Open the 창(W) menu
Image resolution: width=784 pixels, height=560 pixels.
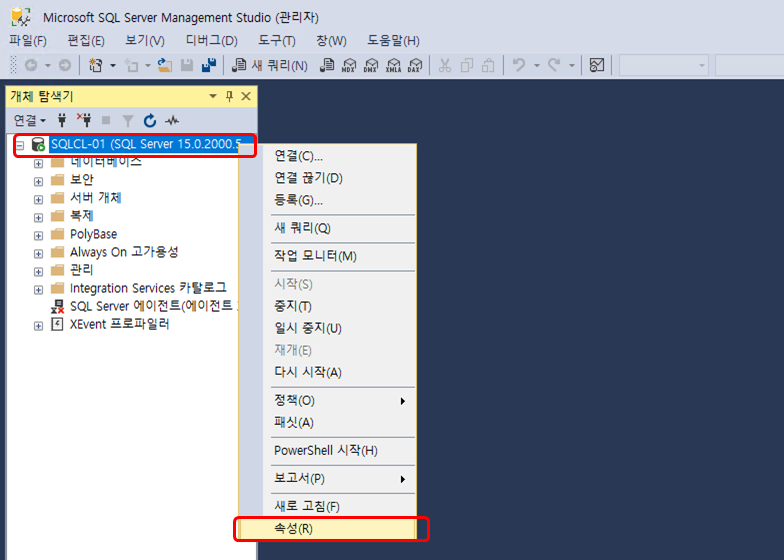[x=331, y=40]
